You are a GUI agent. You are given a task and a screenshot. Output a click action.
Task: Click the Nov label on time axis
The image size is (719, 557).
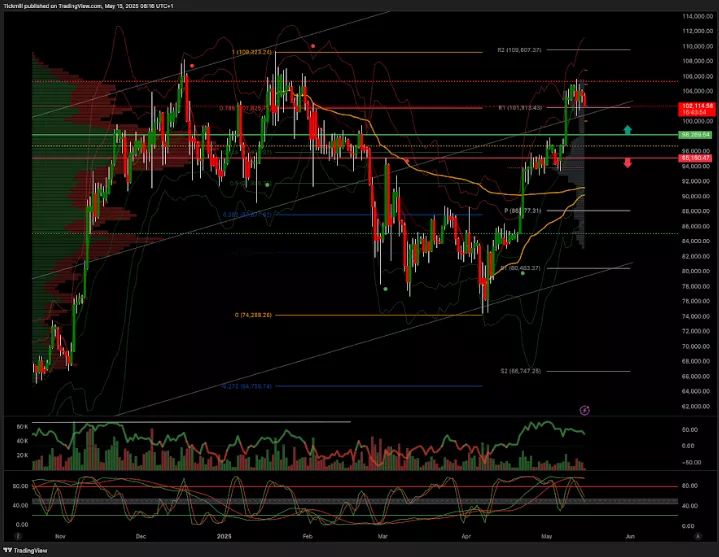click(x=60, y=537)
